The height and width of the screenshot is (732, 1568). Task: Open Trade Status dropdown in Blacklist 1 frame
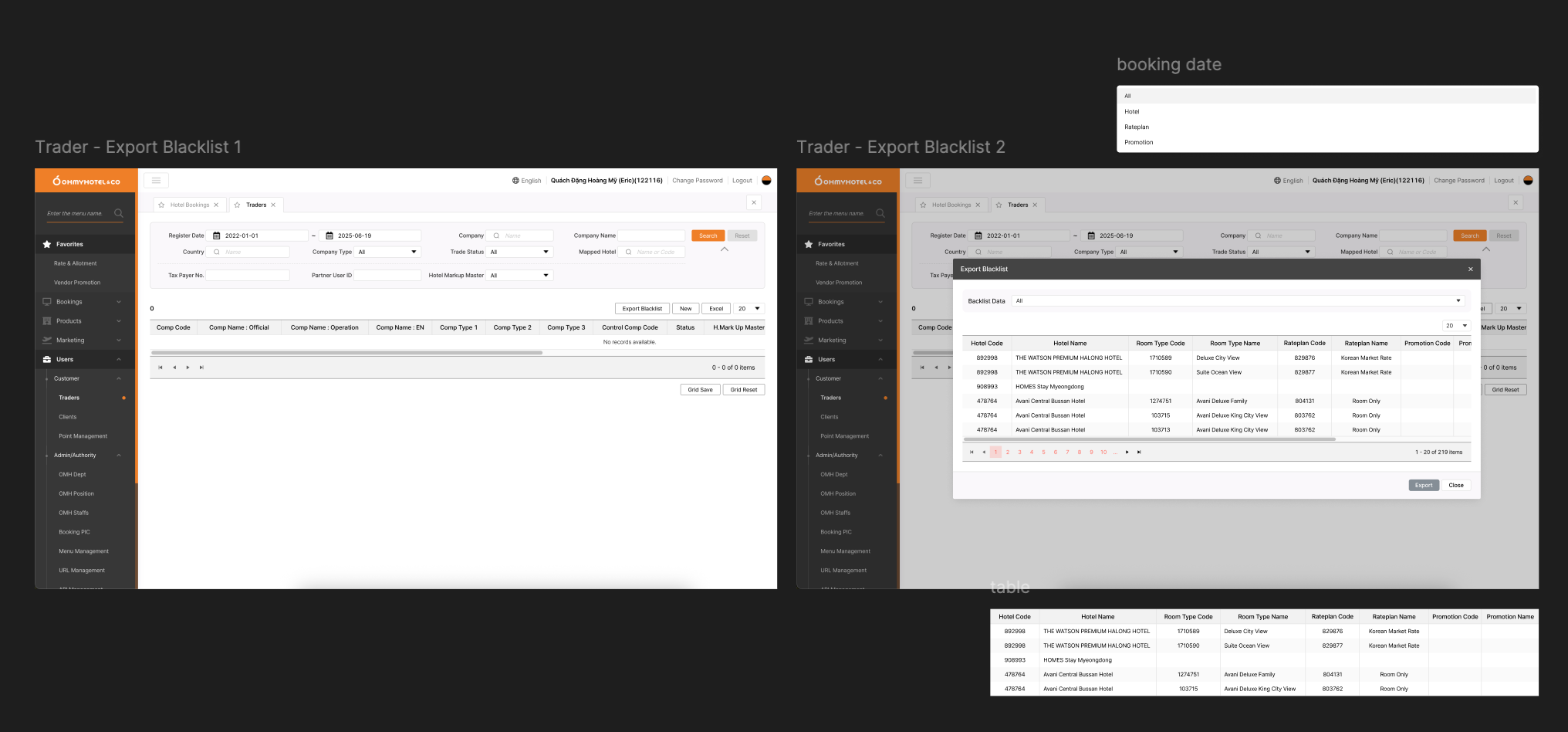(520, 252)
